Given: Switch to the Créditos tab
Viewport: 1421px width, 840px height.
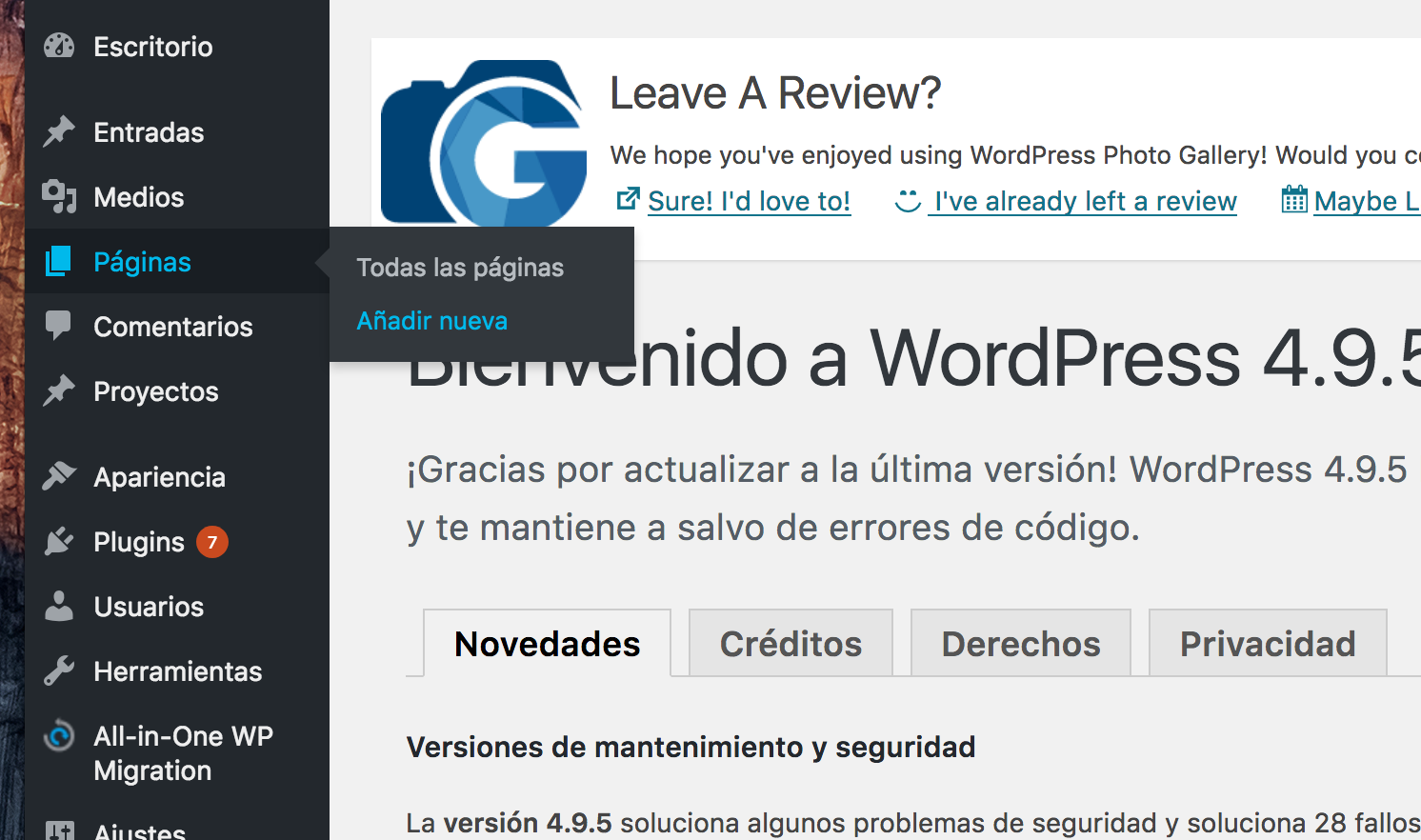Looking at the screenshot, I should [791, 644].
